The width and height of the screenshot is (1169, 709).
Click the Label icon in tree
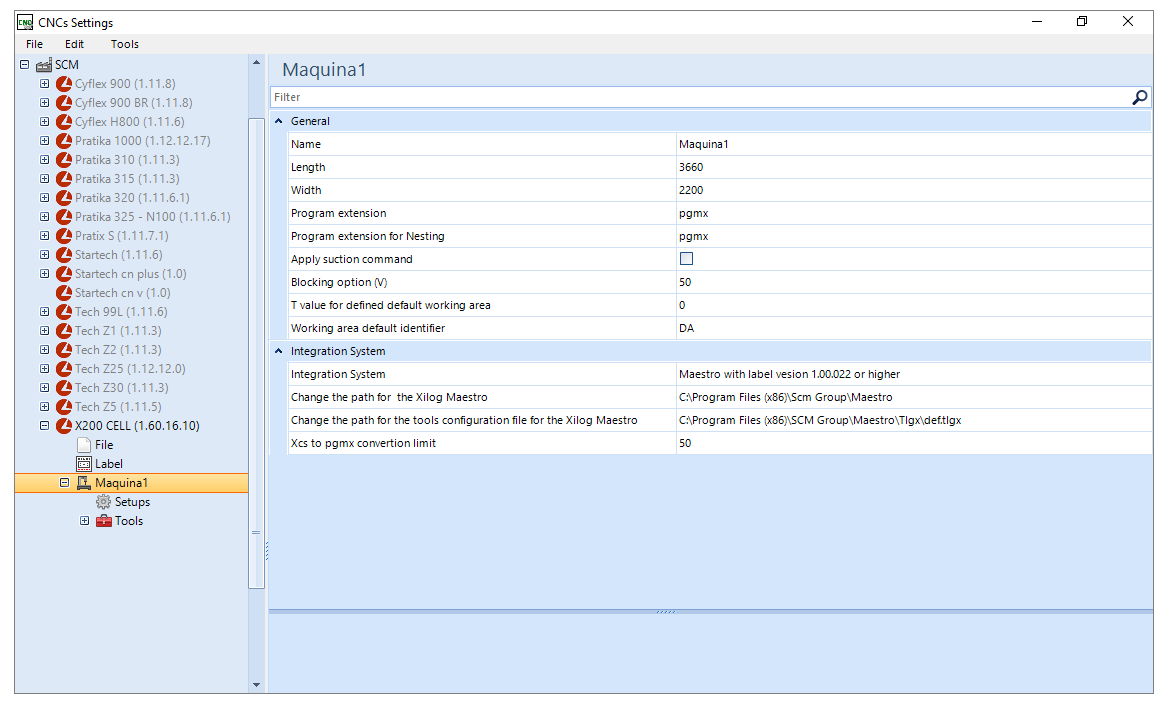[x=84, y=464]
